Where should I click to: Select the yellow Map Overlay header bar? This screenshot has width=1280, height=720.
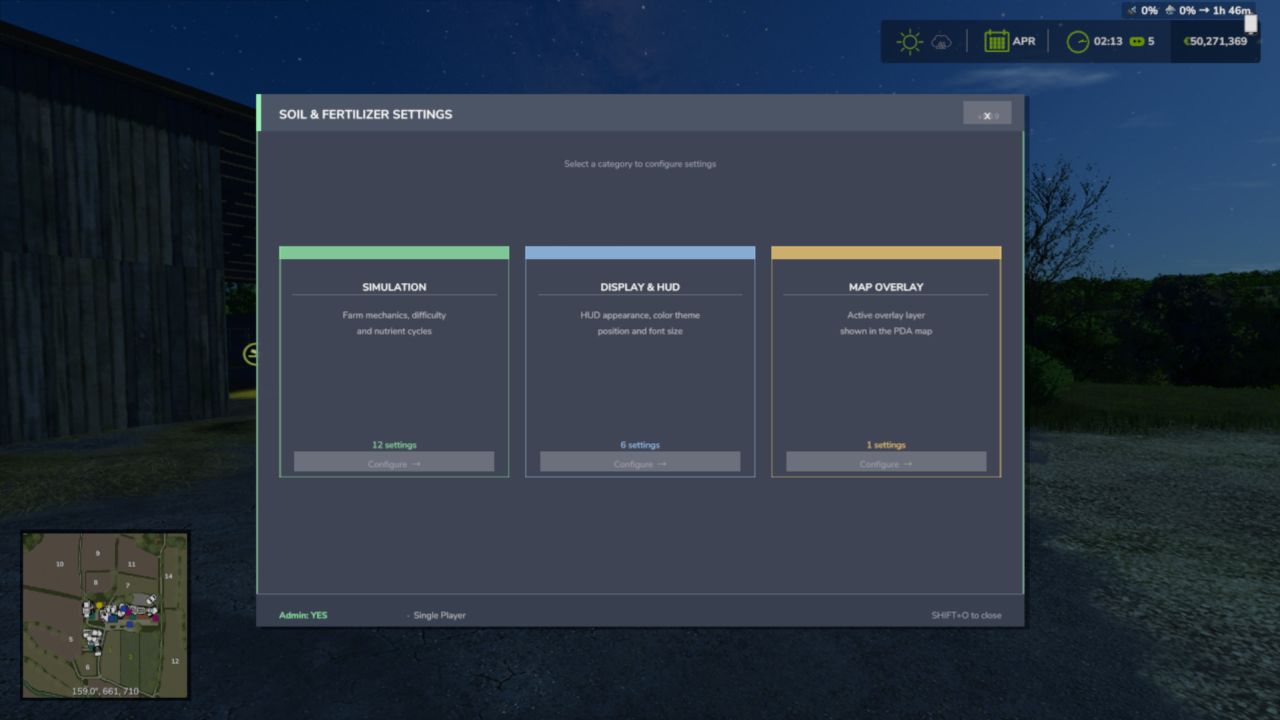click(x=886, y=253)
